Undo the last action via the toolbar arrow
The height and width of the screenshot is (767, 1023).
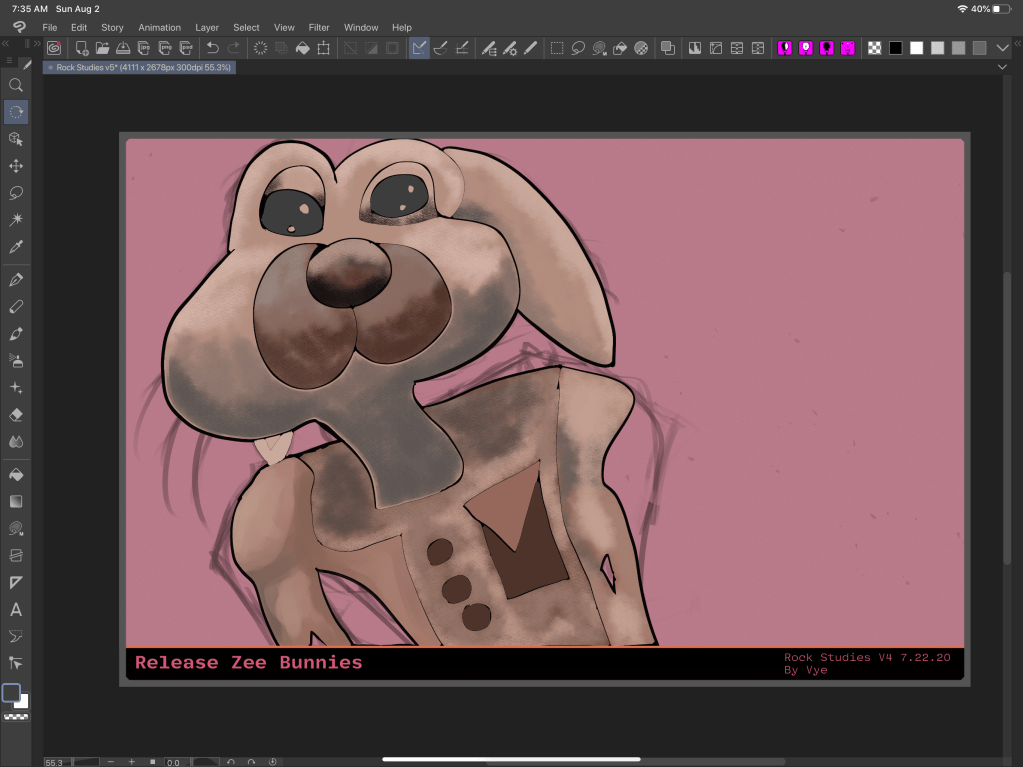[213, 47]
